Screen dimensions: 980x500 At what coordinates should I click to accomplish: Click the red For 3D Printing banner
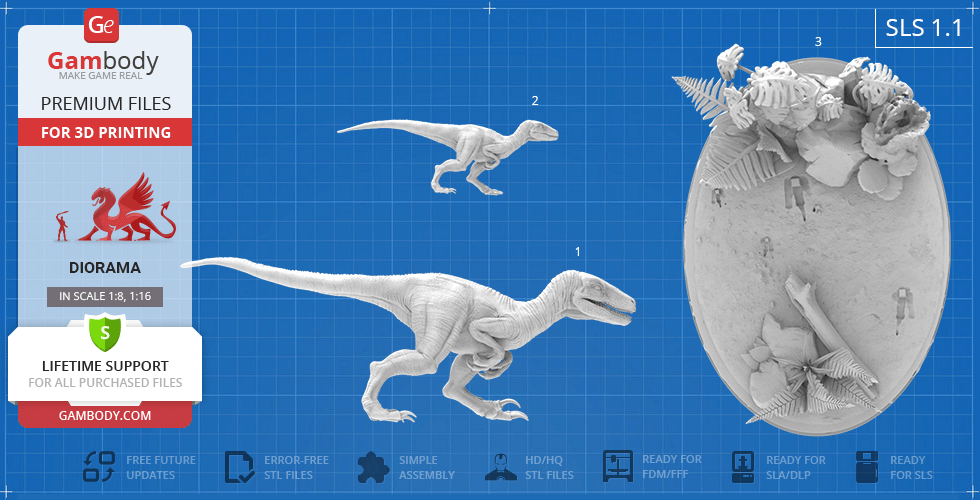(104, 132)
